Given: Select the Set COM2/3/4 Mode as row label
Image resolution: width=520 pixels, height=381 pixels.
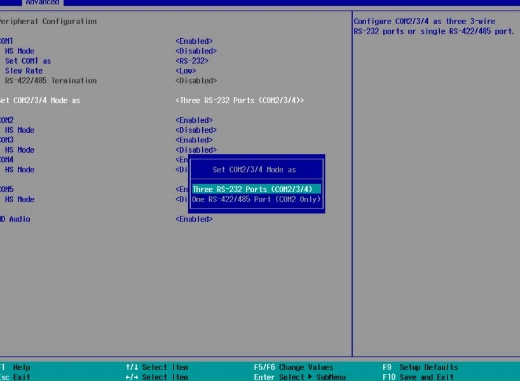Looking at the screenshot, I should tap(40, 100).
